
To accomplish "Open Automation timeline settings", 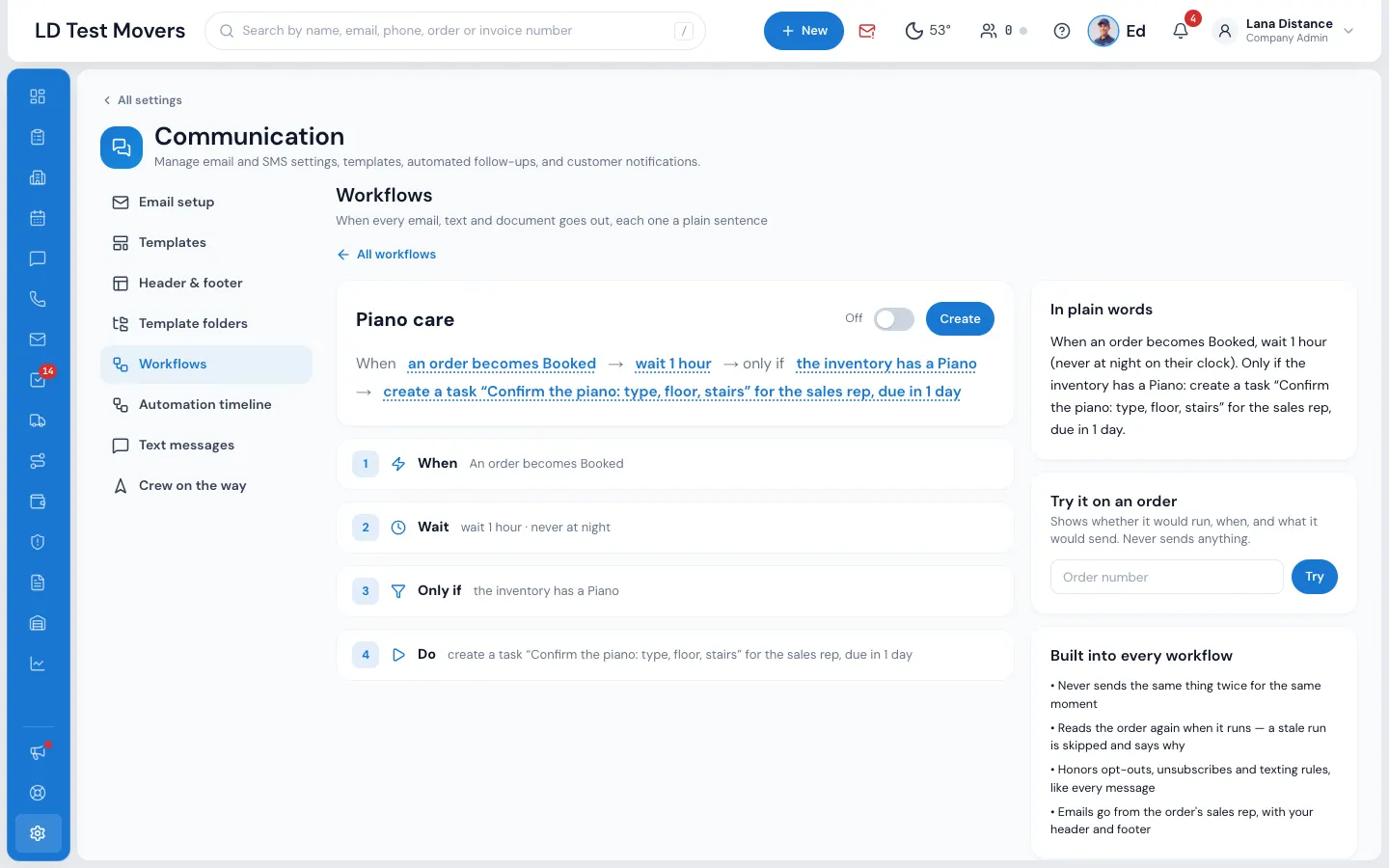I will tap(206, 405).
